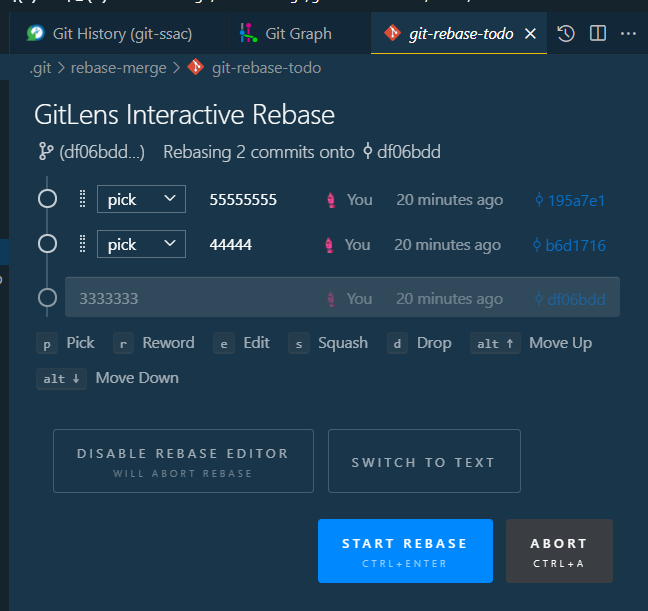Select .git in the breadcrumb
The height and width of the screenshot is (611, 648).
click(40, 68)
